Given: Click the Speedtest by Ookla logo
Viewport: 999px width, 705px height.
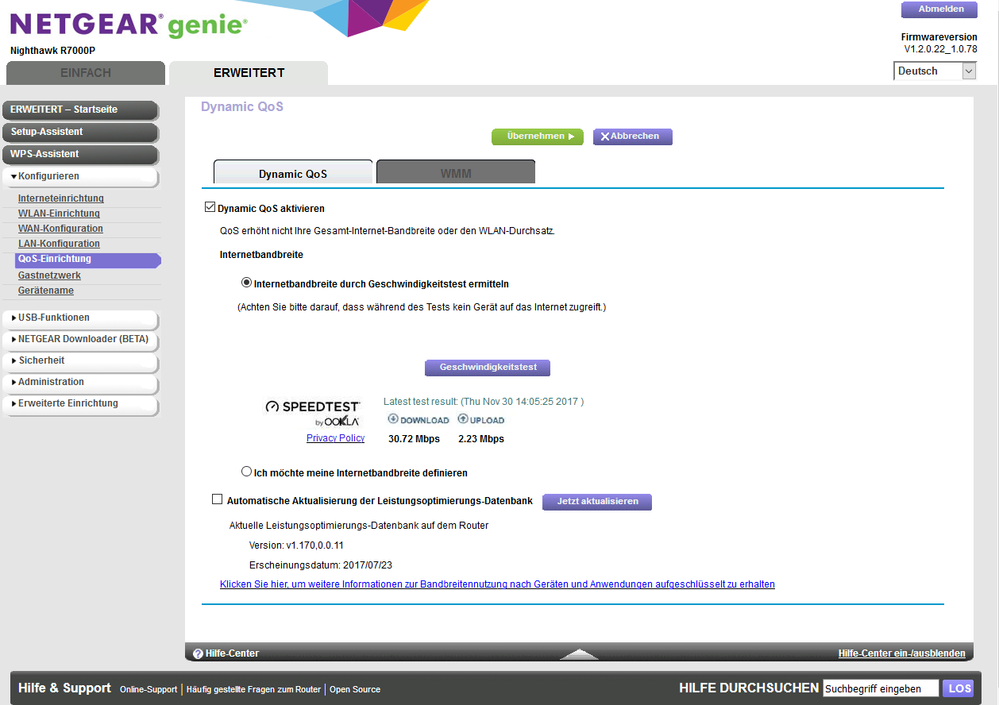Looking at the screenshot, I should (312, 413).
